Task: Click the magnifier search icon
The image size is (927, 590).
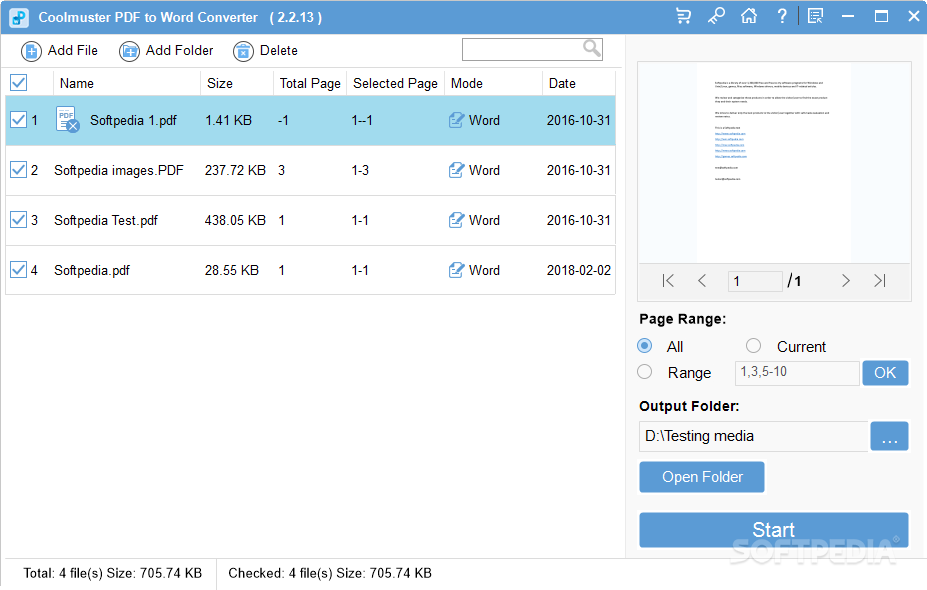Action: coord(591,48)
